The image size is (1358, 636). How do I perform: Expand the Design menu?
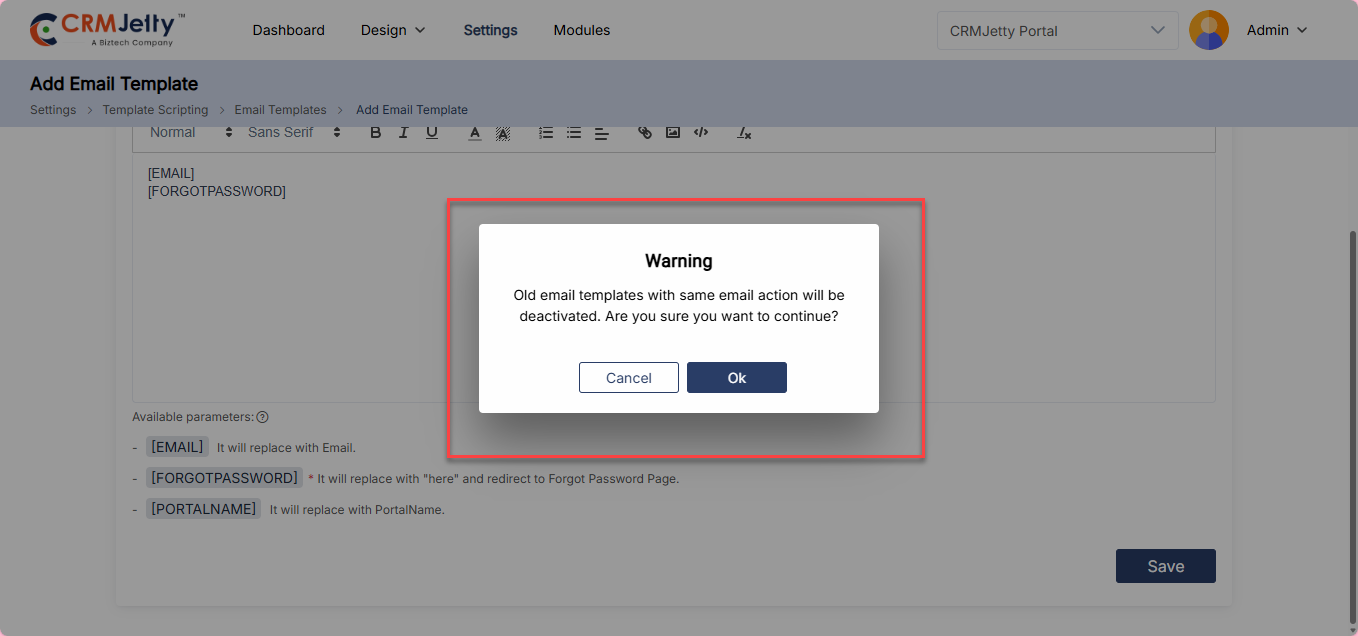(x=393, y=31)
